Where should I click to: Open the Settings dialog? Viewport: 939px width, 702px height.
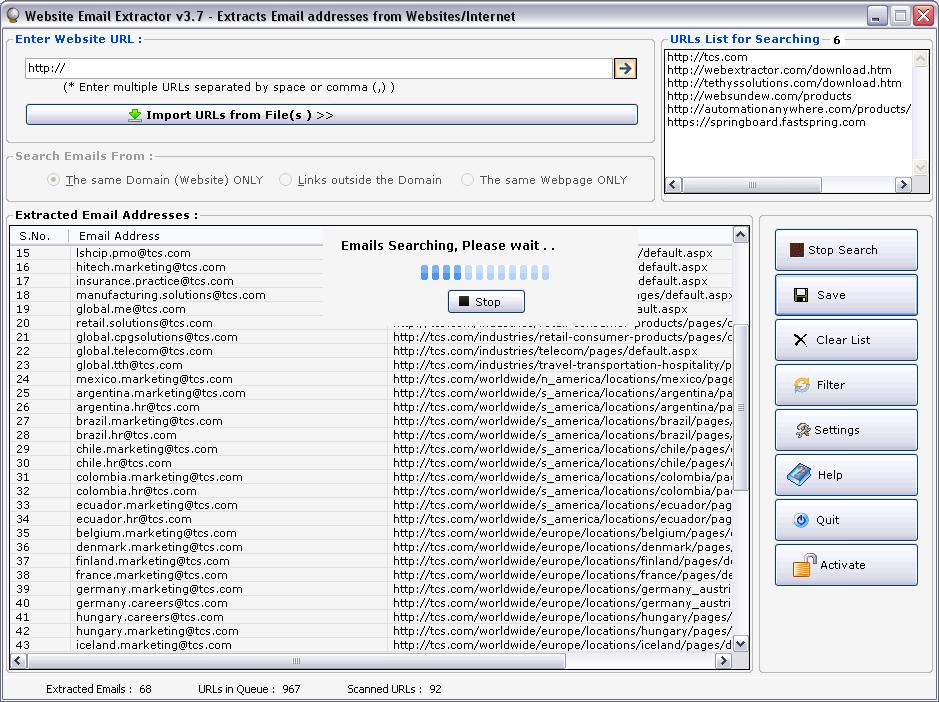845,430
